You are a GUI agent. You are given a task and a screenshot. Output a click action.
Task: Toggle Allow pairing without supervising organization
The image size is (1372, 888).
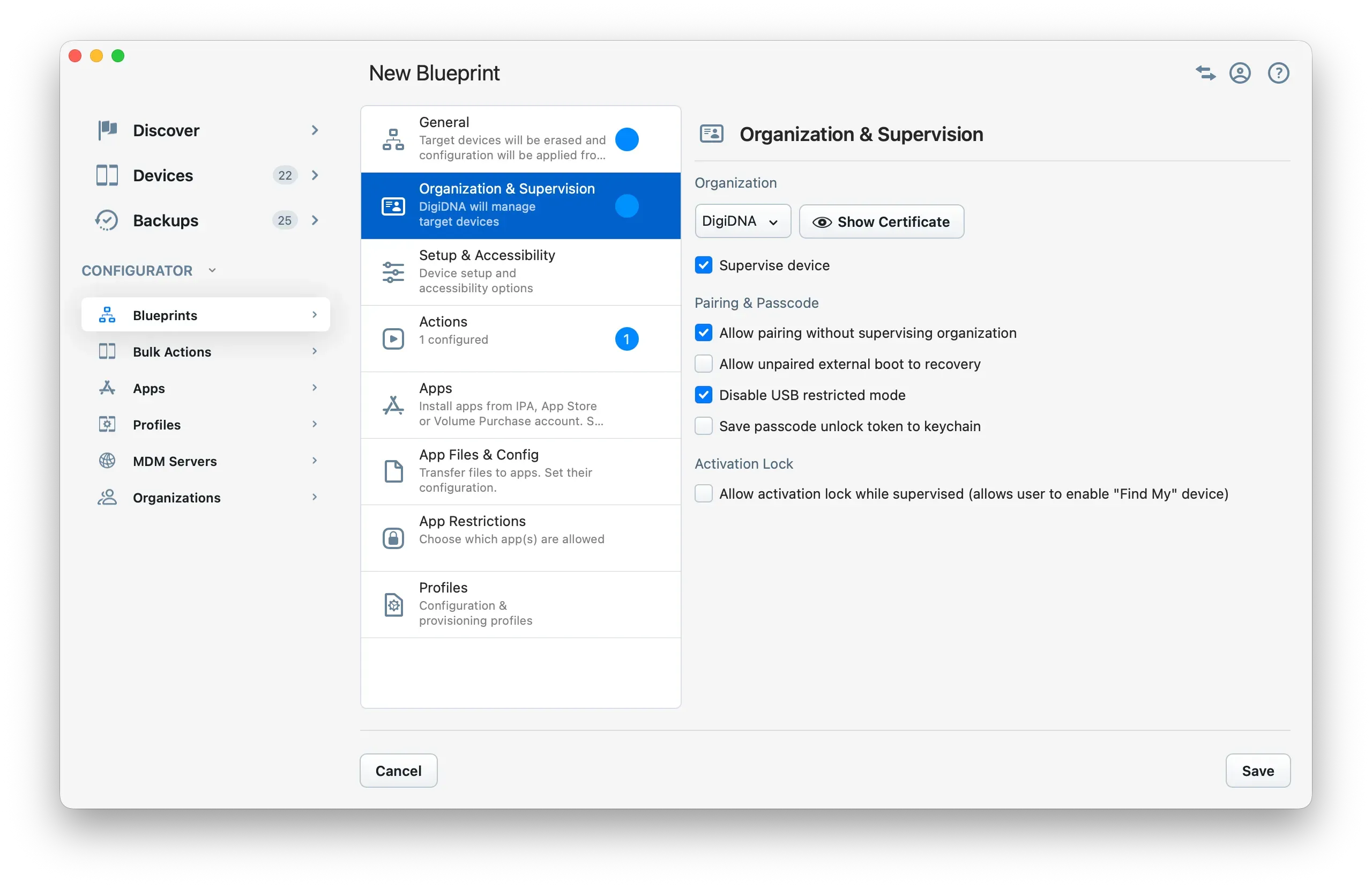pos(703,332)
